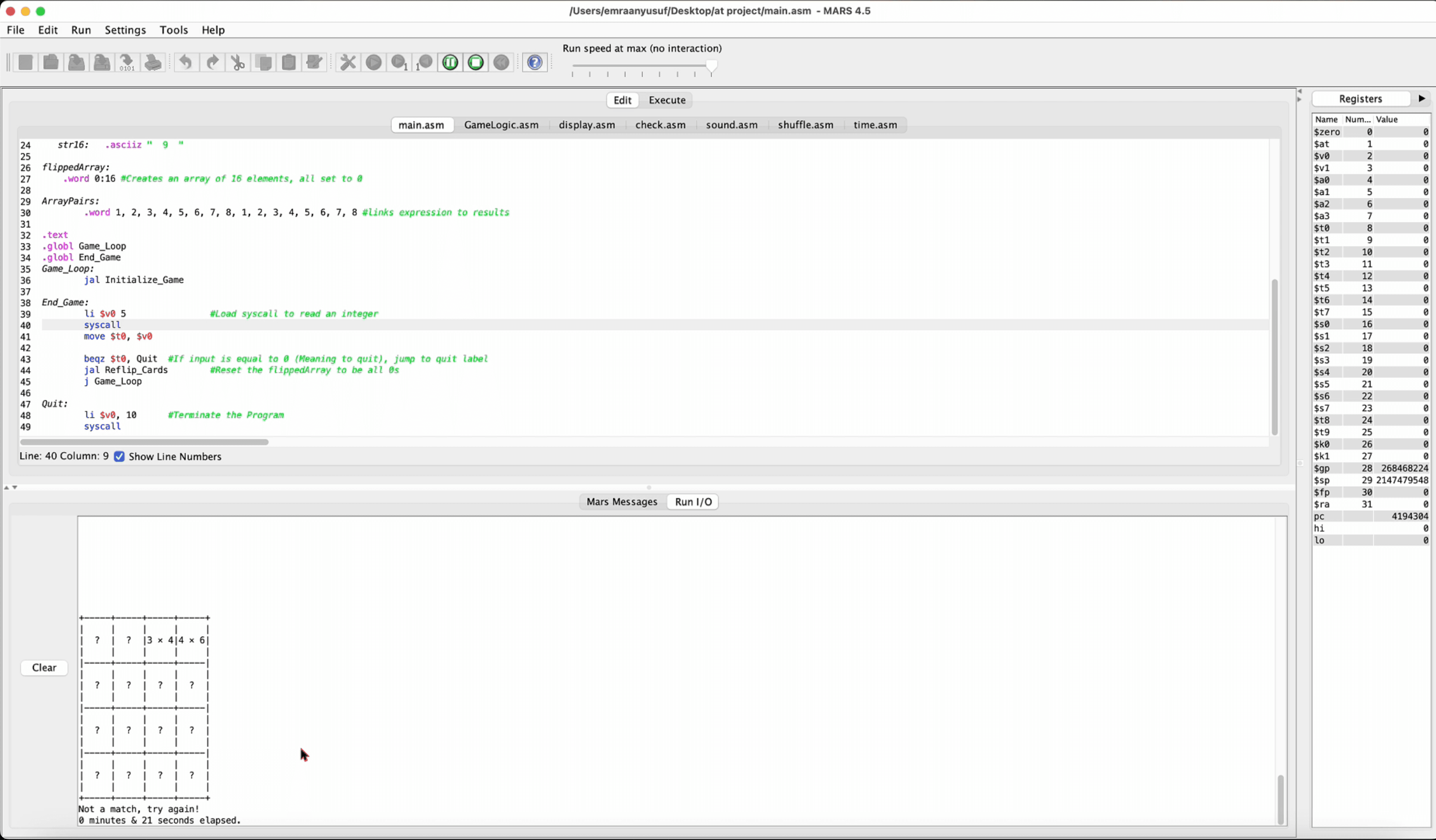Pause the running program

(450, 62)
